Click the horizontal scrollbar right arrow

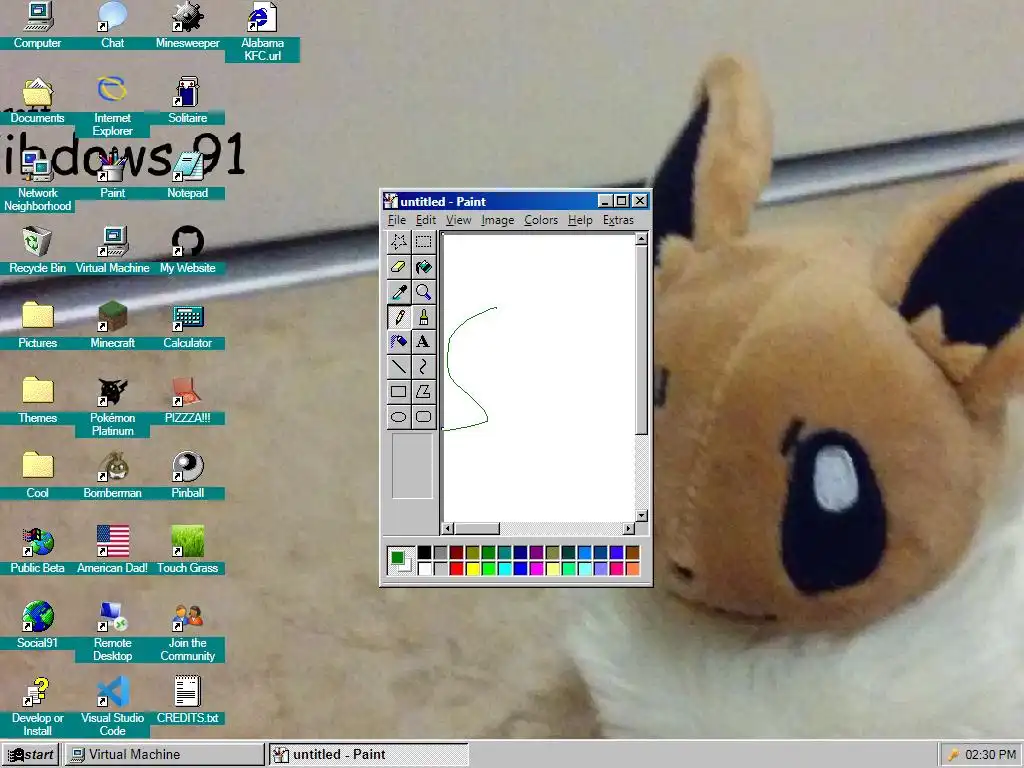pyautogui.click(x=628, y=528)
